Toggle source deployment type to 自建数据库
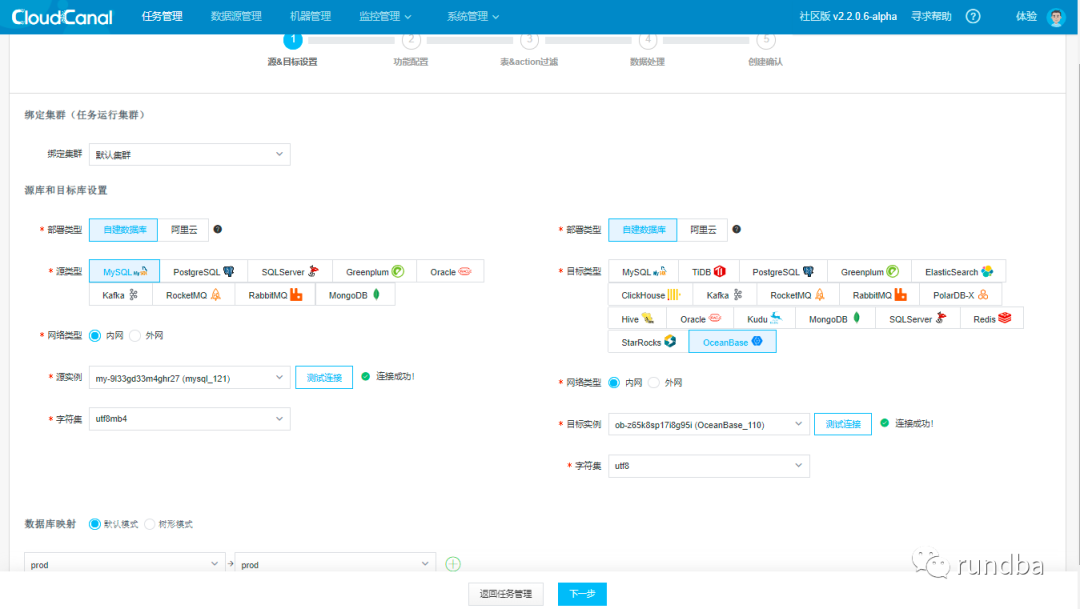 (x=124, y=229)
